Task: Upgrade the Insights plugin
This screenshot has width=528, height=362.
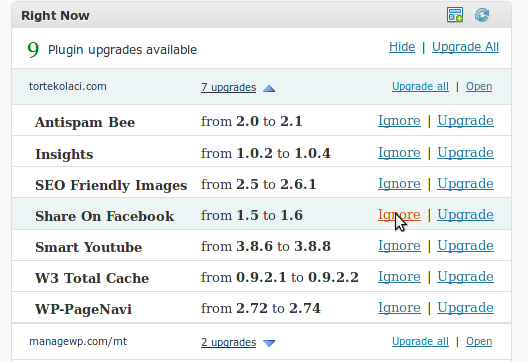Action: click(x=465, y=153)
